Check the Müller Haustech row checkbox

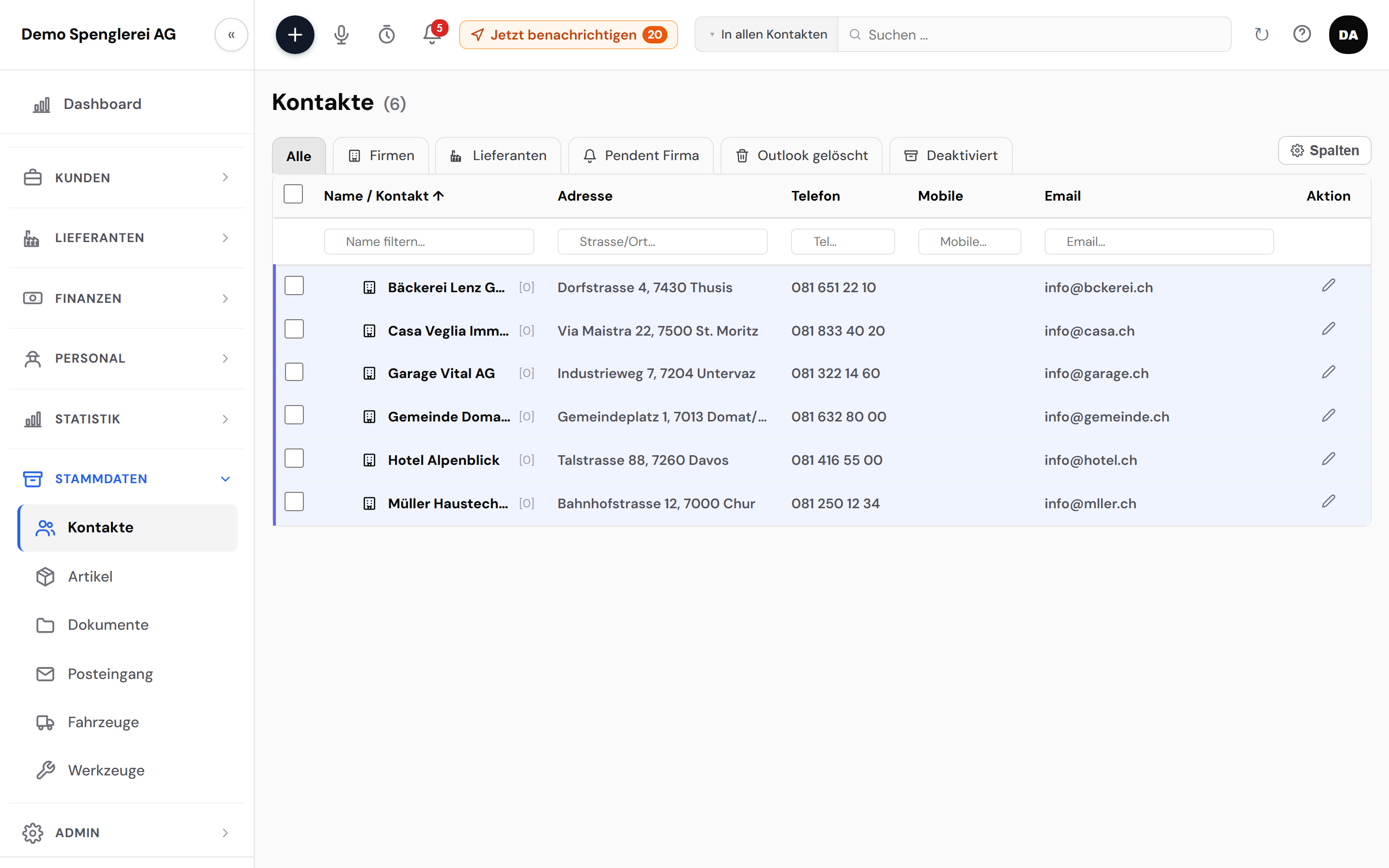click(294, 502)
